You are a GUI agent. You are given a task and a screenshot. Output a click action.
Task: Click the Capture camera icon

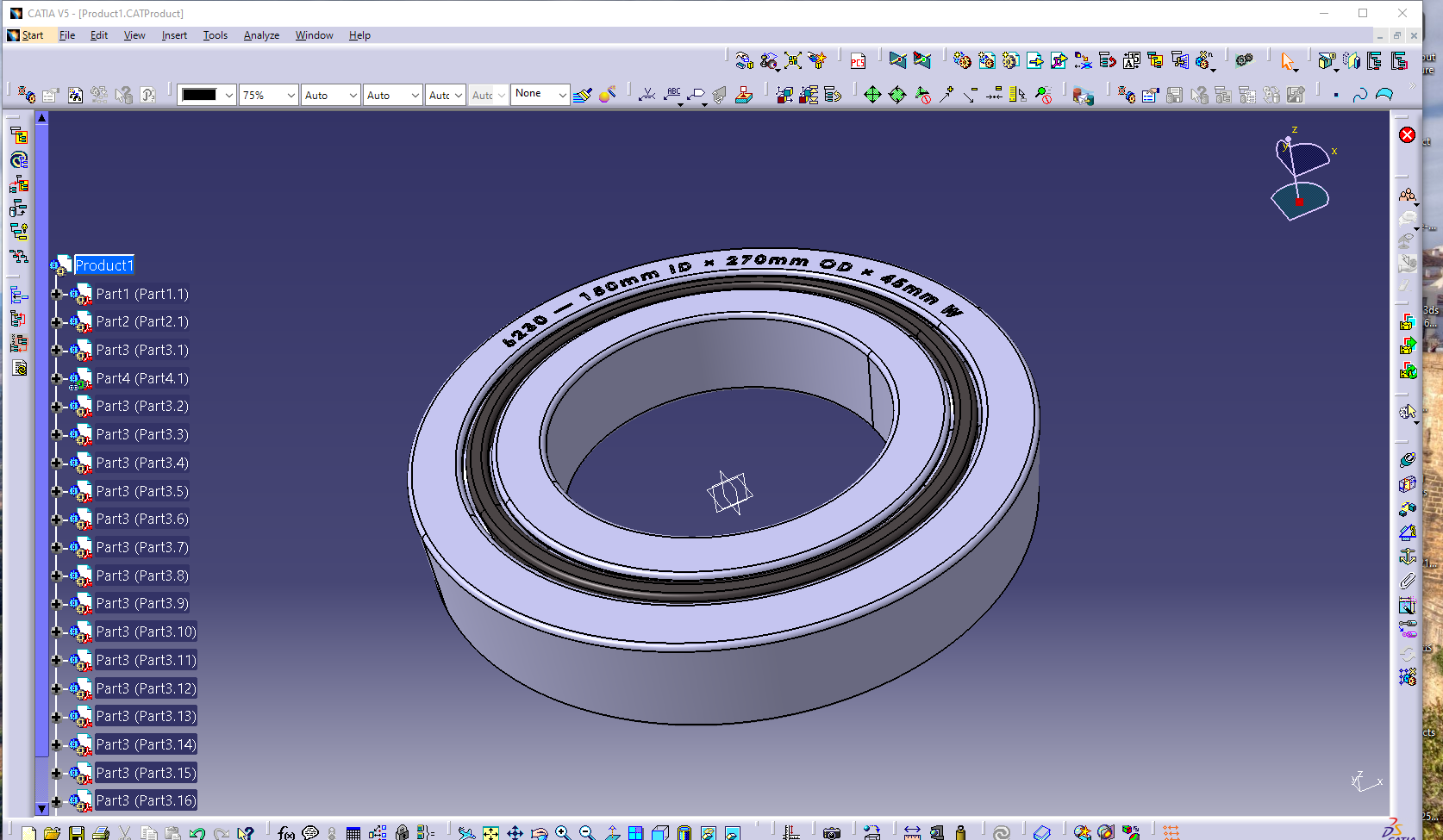tap(831, 833)
